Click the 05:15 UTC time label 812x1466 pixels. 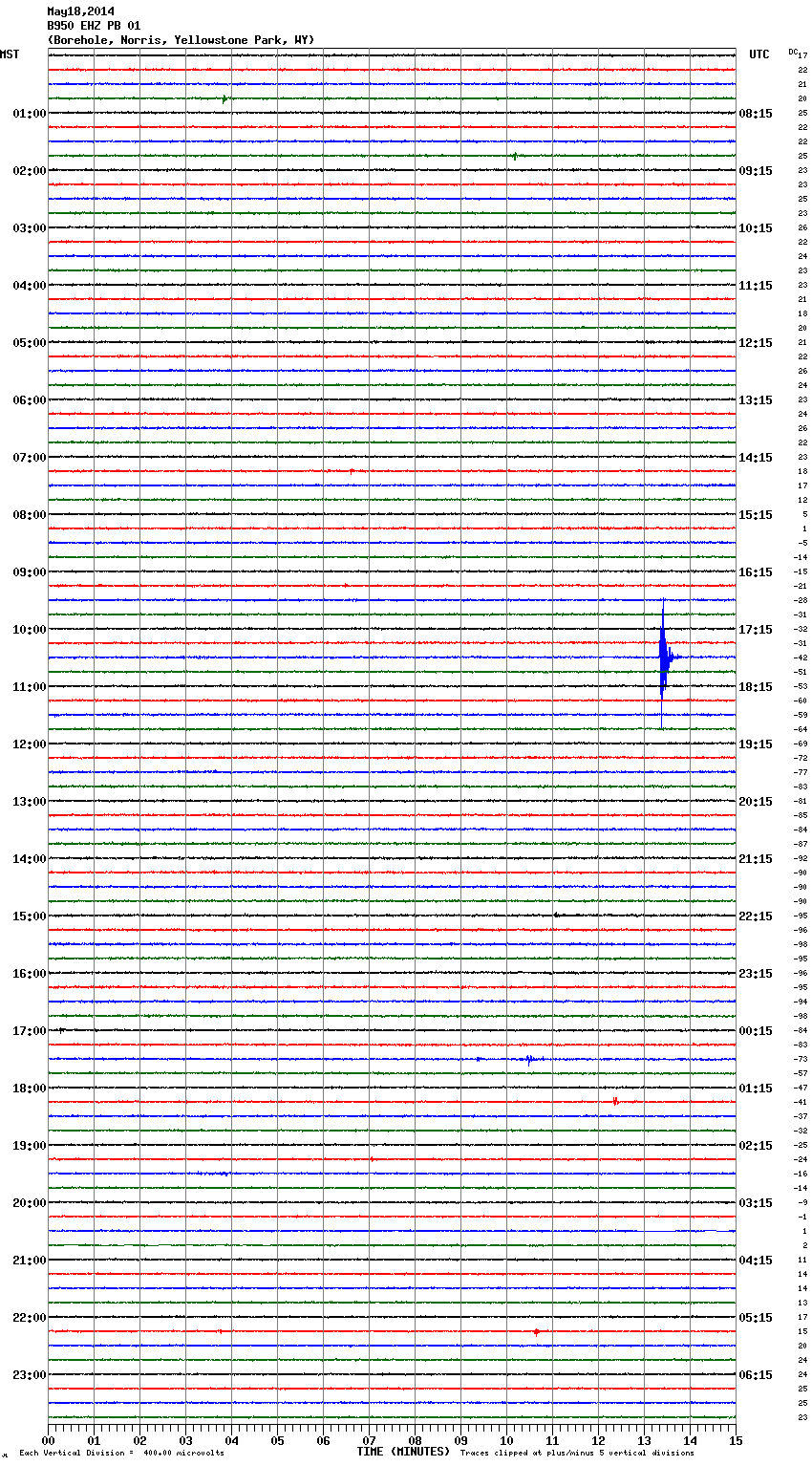tap(756, 1318)
